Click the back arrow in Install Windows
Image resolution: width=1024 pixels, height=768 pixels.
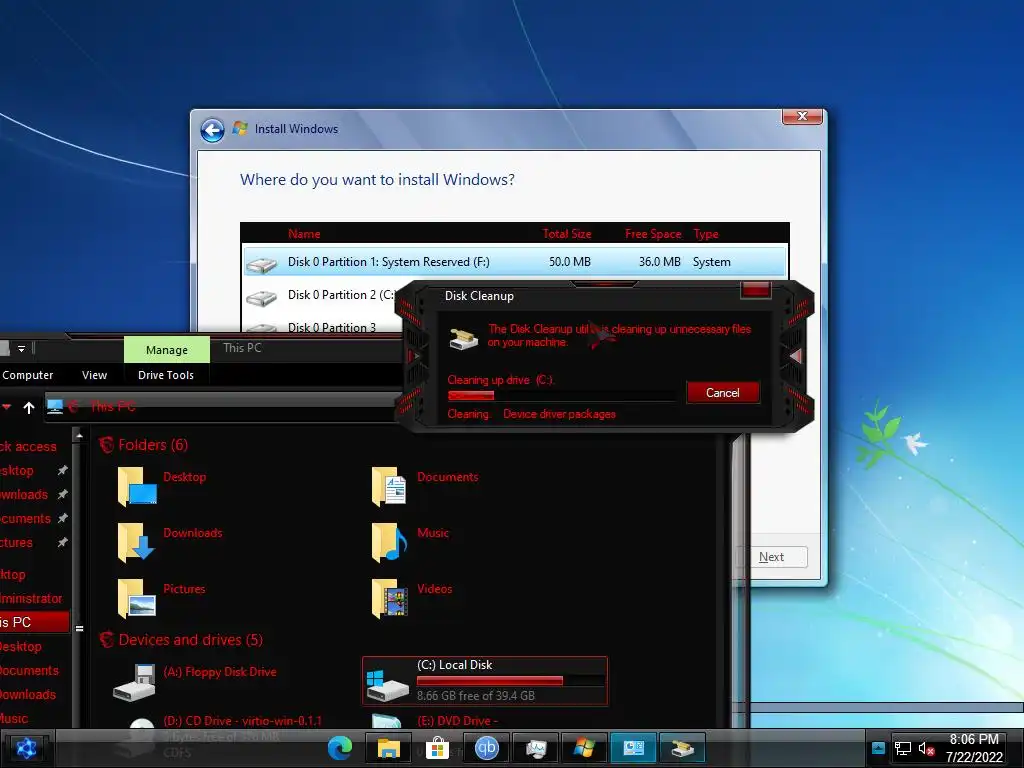coord(212,130)
